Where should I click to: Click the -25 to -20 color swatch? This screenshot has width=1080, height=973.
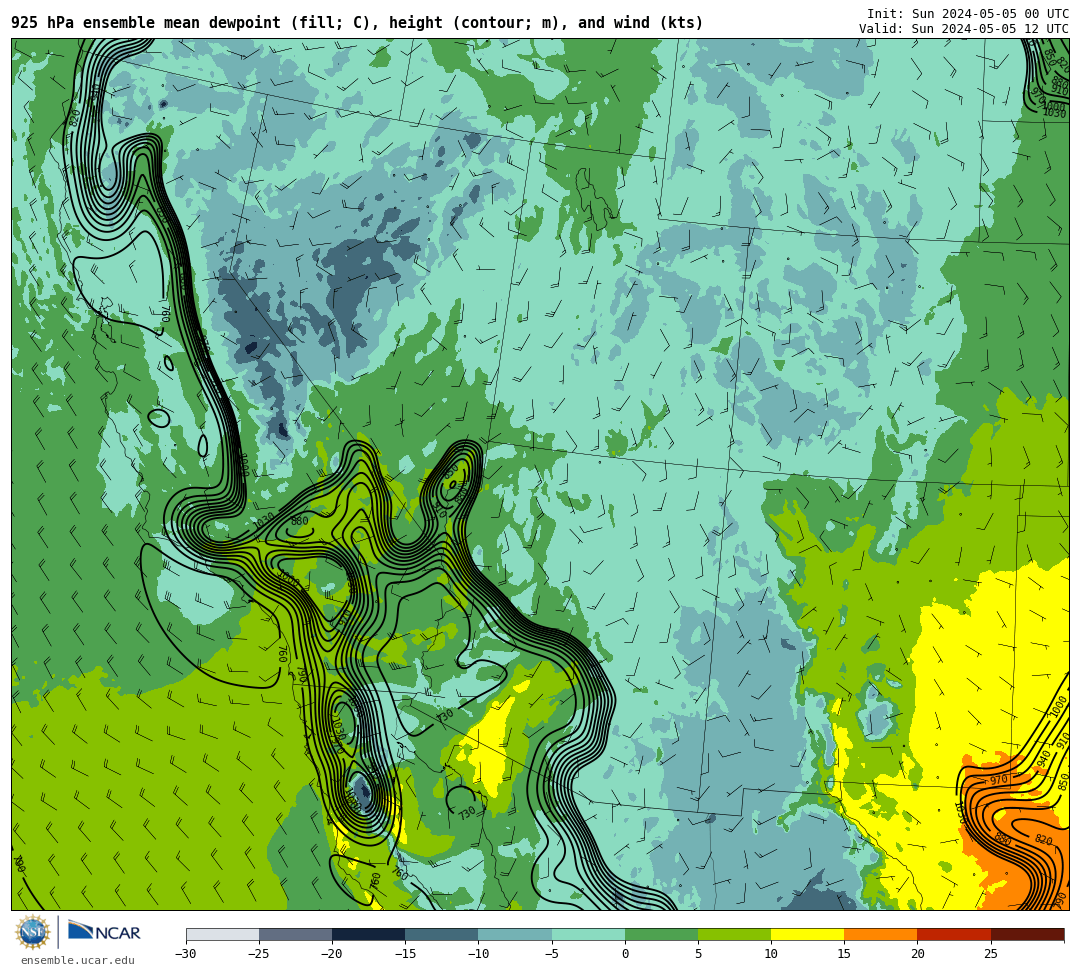pyautogui.click(x=295, y=934)
